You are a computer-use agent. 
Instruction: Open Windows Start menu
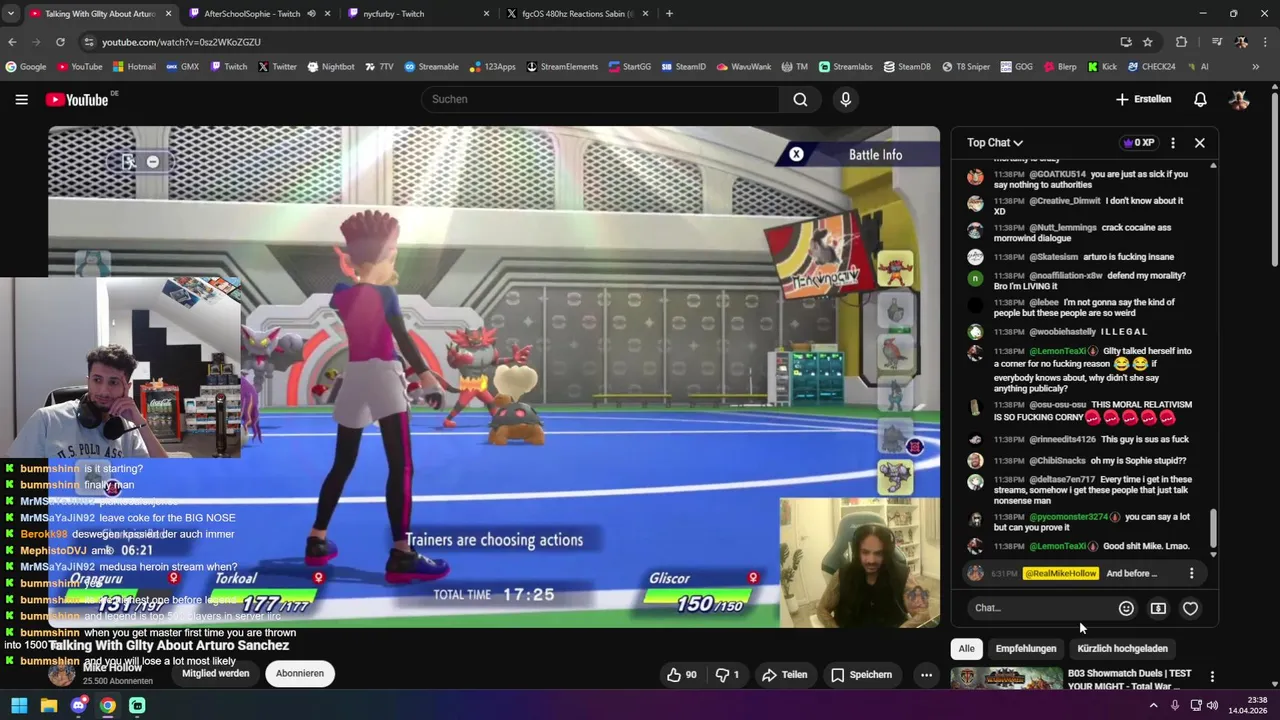[x=19, y=705]
